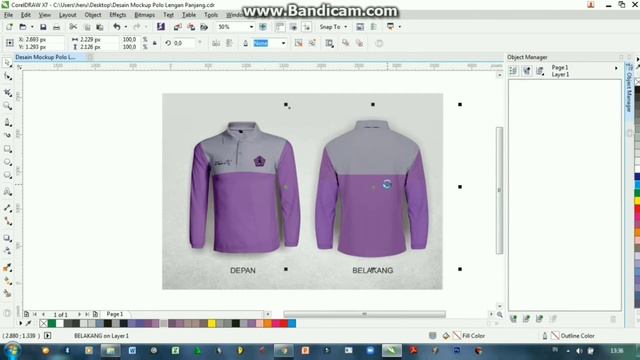
Task: Click the Open folder icon
Action: pos(23,27)
